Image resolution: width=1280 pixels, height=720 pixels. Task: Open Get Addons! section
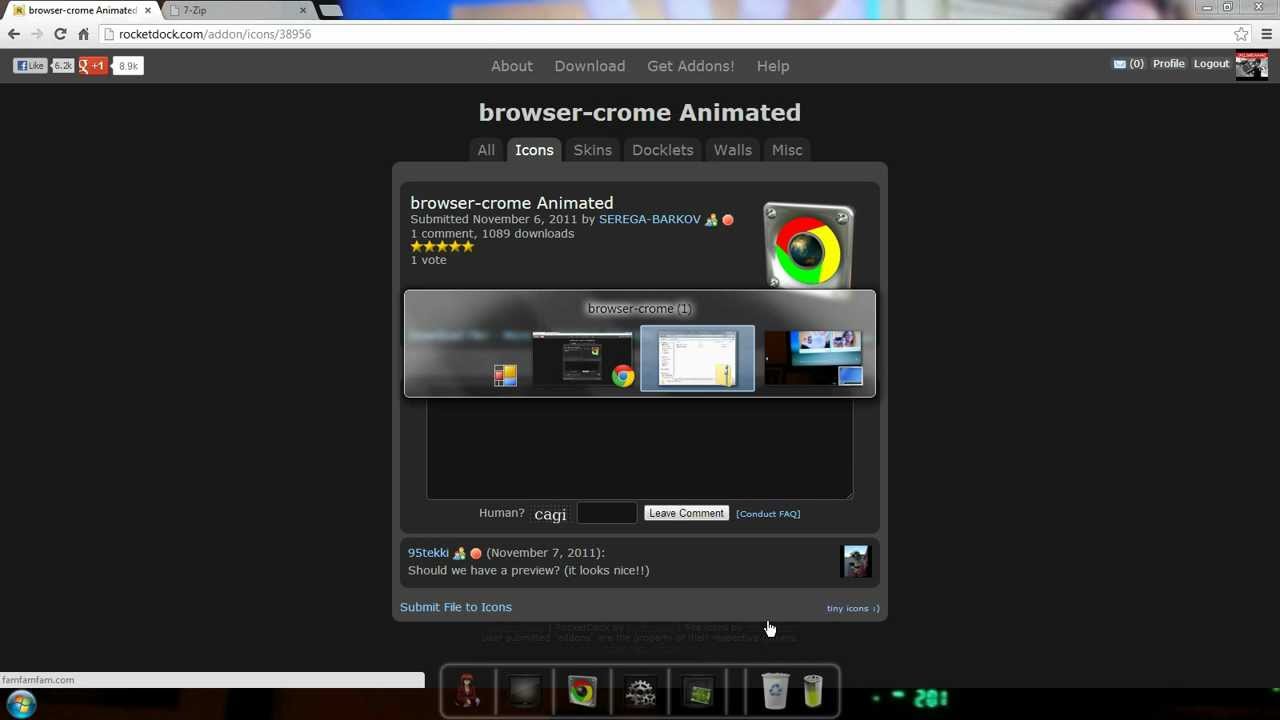690,66
